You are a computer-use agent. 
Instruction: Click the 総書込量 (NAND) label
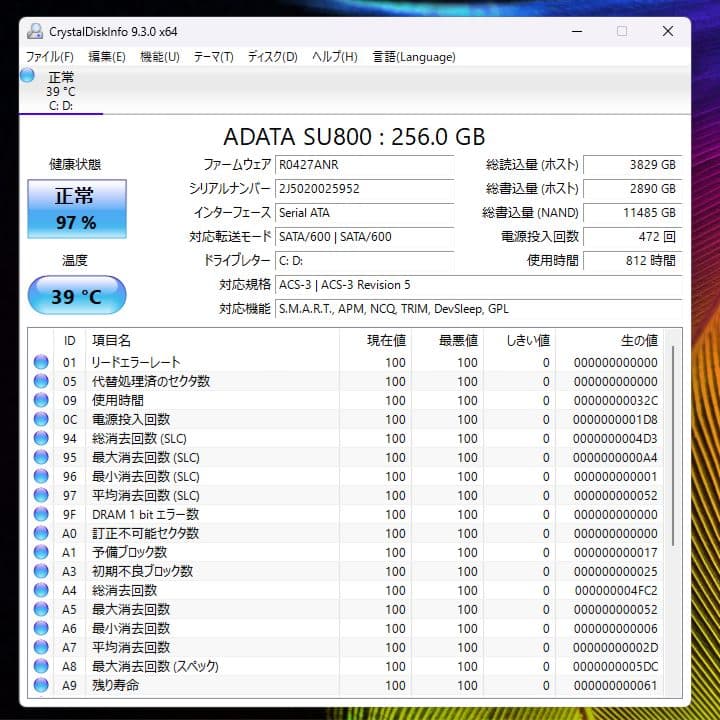[x=530, y=213]
